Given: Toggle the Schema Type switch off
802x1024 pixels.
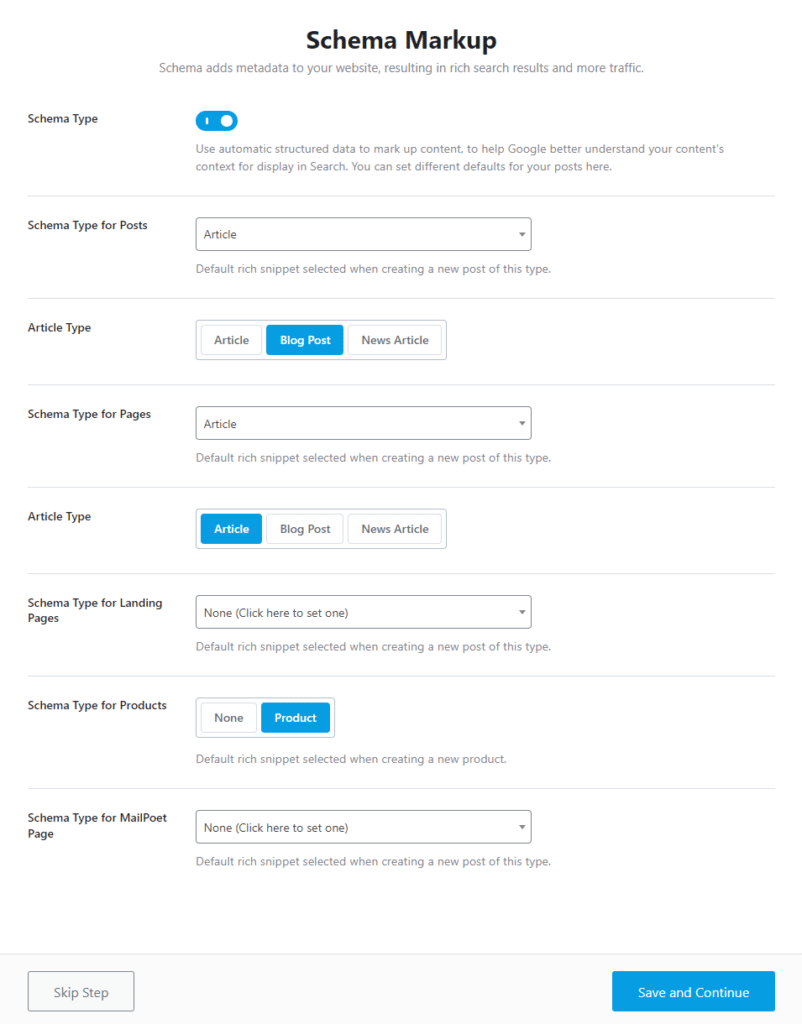Looking at the screenshot, I should 216,121.
